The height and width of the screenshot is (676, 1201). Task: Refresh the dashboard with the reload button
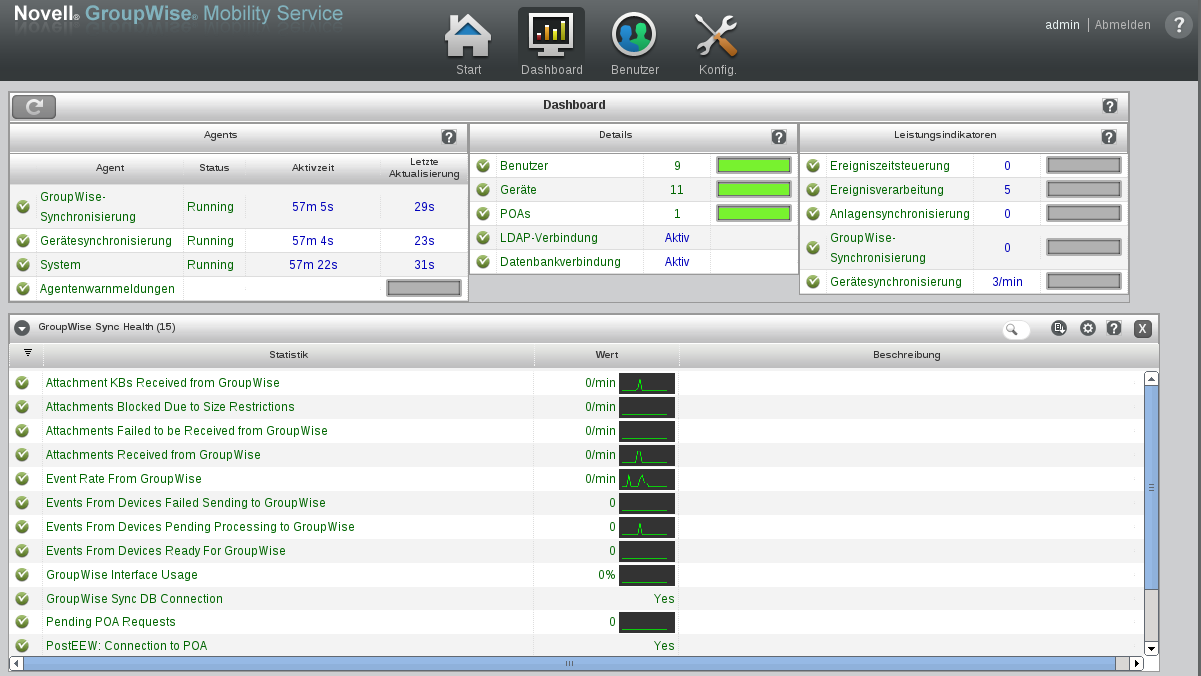point(34,107)
